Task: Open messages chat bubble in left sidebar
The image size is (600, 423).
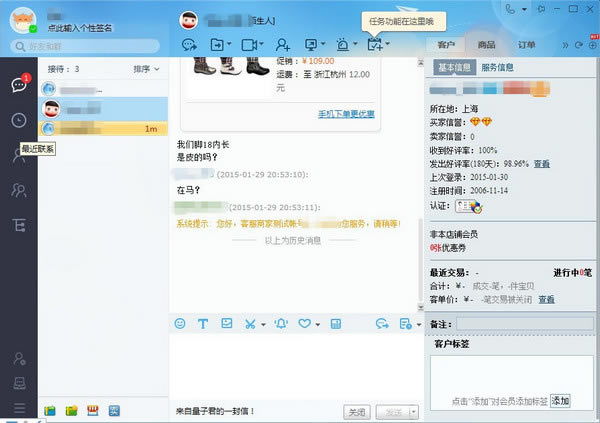Action: [18, 85]
